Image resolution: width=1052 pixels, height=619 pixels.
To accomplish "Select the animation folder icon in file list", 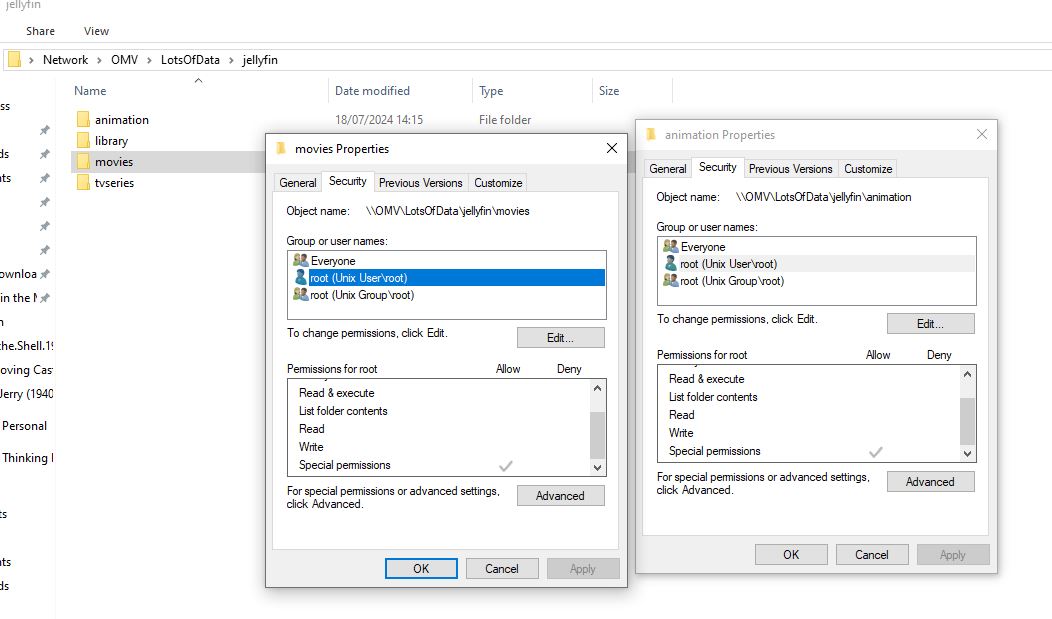I will [x=83, y=120].
